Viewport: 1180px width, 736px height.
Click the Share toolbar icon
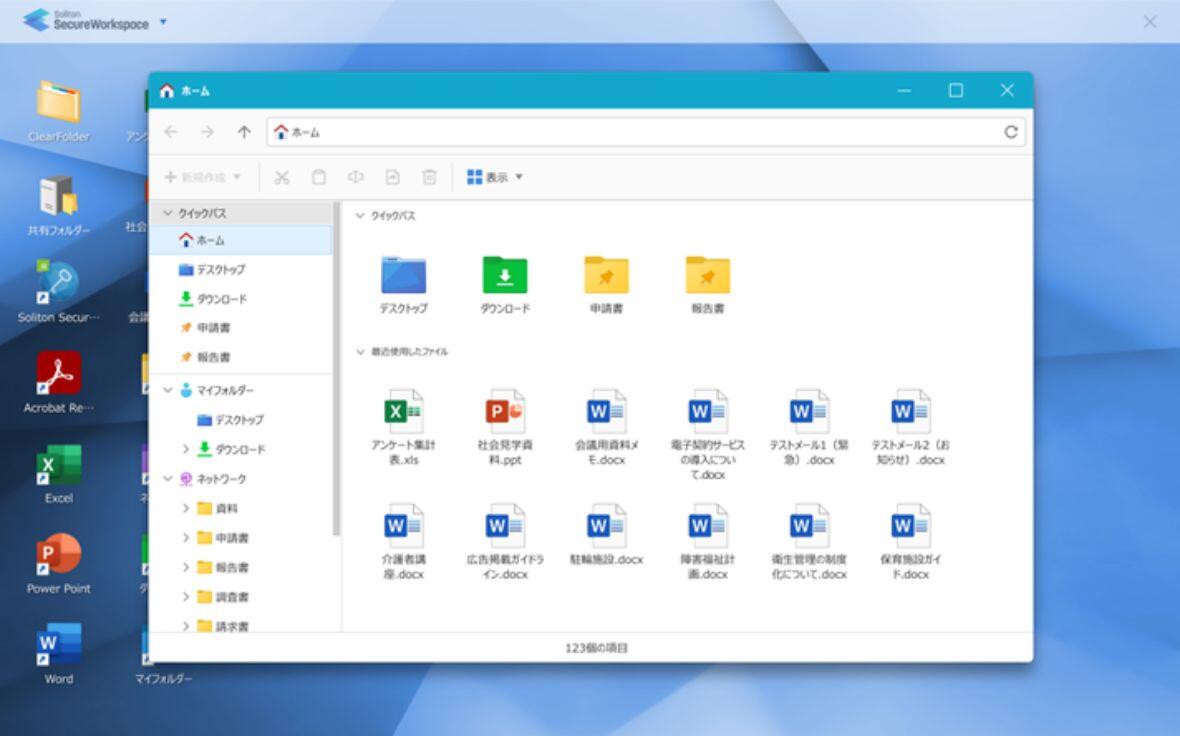click(x=392, y=178)
